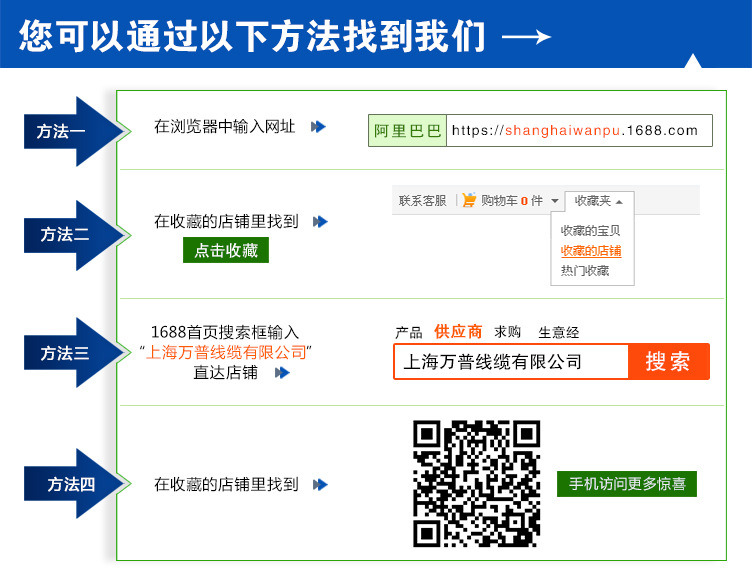This screenshot has width=752, height=571.
Task: Click the search field containing 上海万普线缆有限公司
Action: pos(511,361)
